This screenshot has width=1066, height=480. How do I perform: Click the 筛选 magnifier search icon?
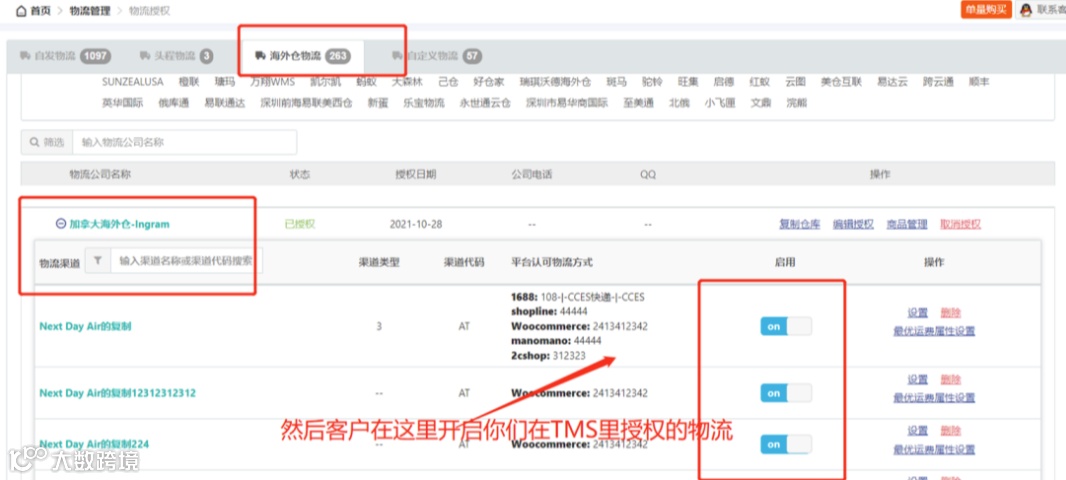point(34,143)
